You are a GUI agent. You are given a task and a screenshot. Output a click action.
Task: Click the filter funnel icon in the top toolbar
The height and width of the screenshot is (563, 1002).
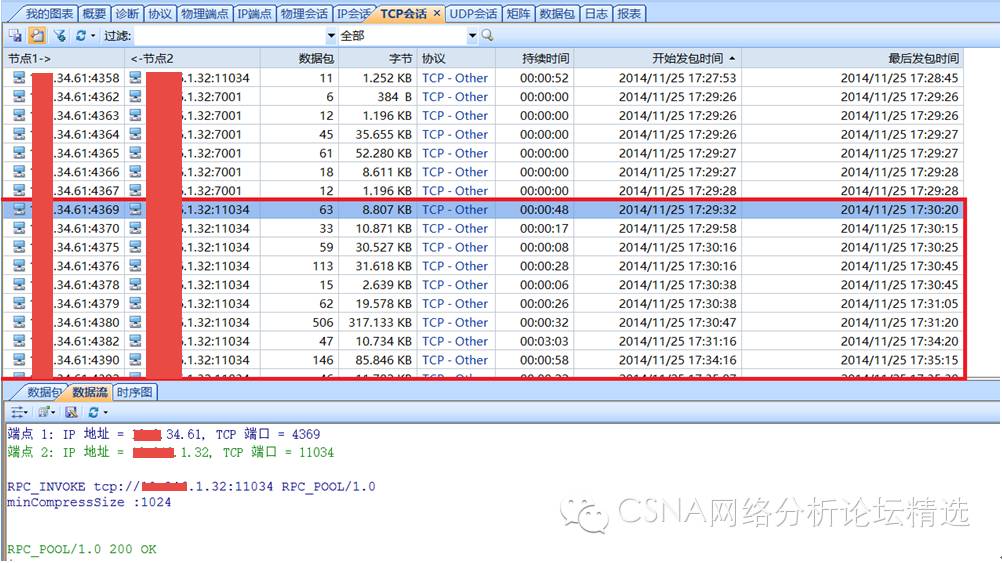[59, 35]
